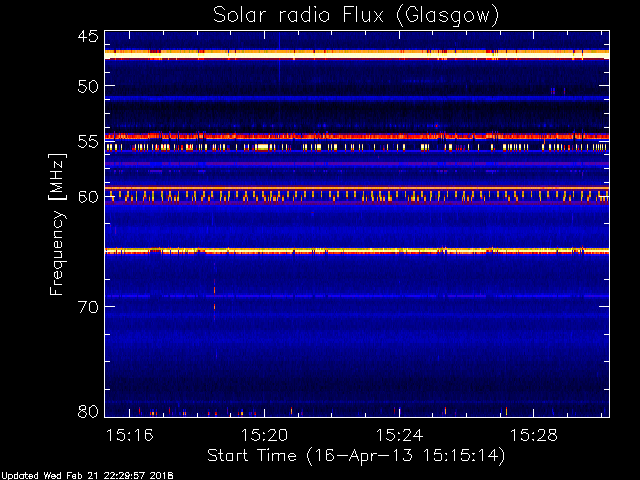Click the frequency tick label "80"
Viewport: 640px width, 480px height.
88,411
